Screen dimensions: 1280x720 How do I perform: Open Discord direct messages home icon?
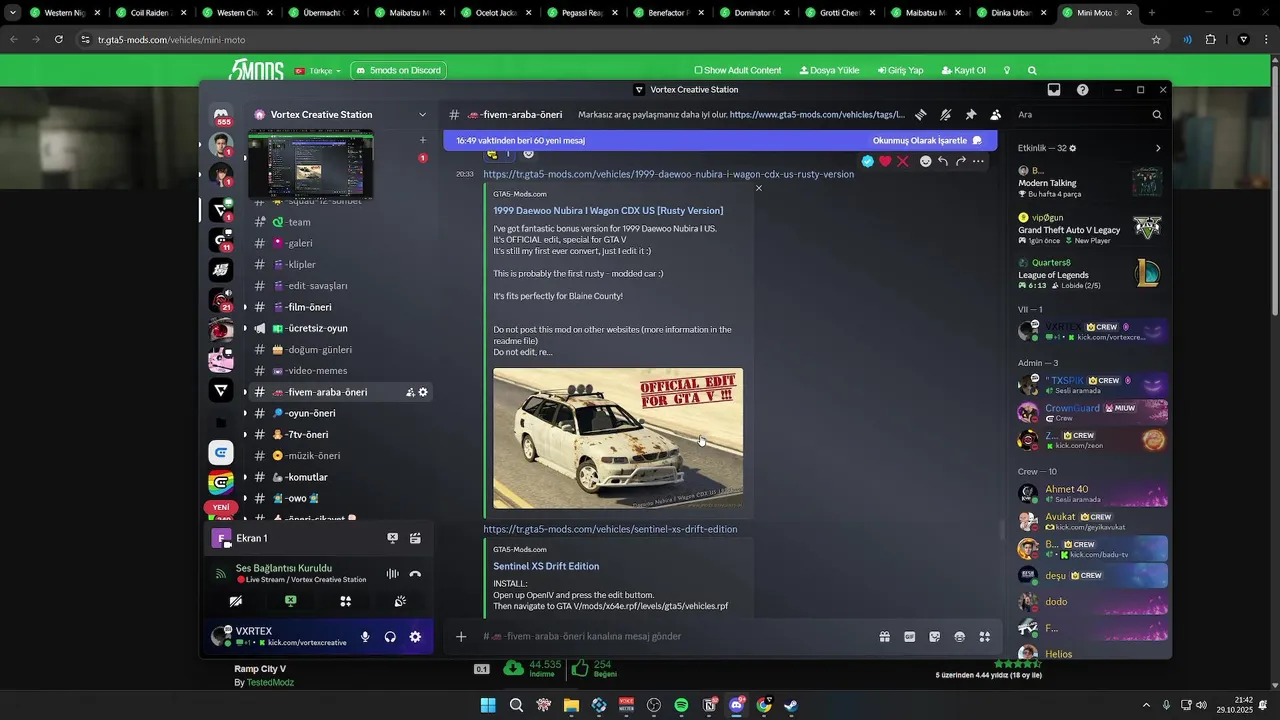click(221, 115)
